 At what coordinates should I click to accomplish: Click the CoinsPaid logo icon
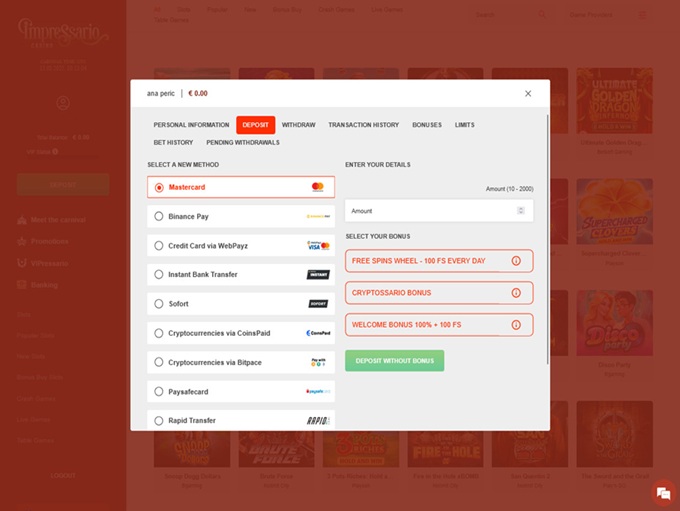coord(318,333)
